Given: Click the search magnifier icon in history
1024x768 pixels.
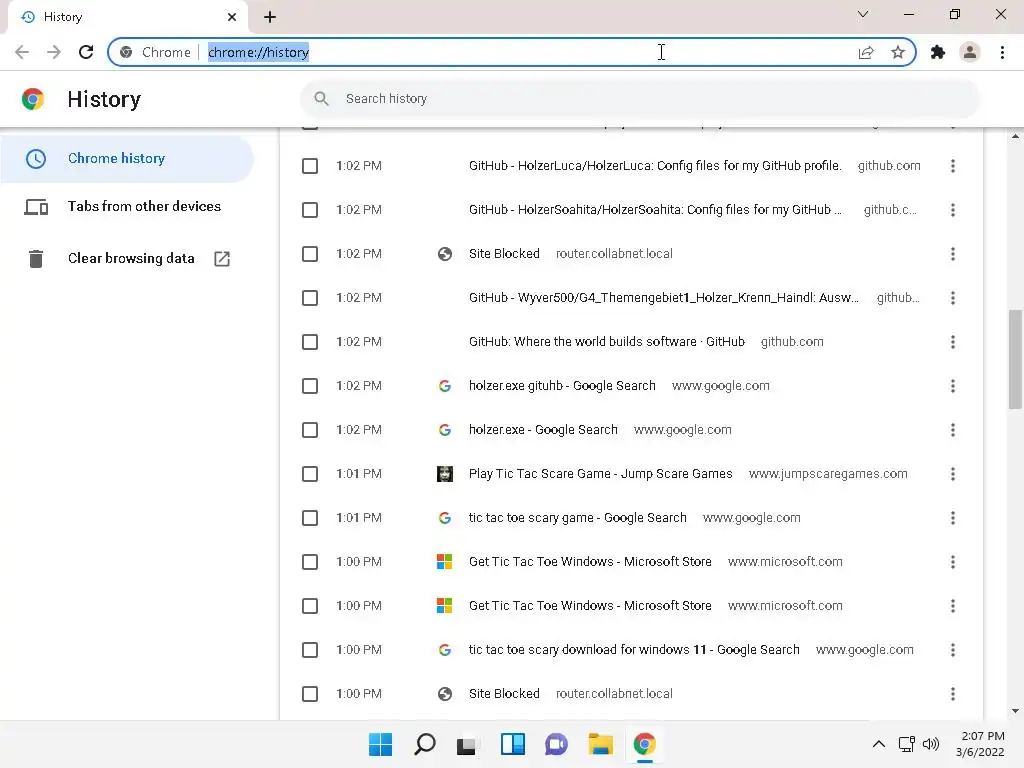Looking at the screenshot, I should click(x=321, y=99).
